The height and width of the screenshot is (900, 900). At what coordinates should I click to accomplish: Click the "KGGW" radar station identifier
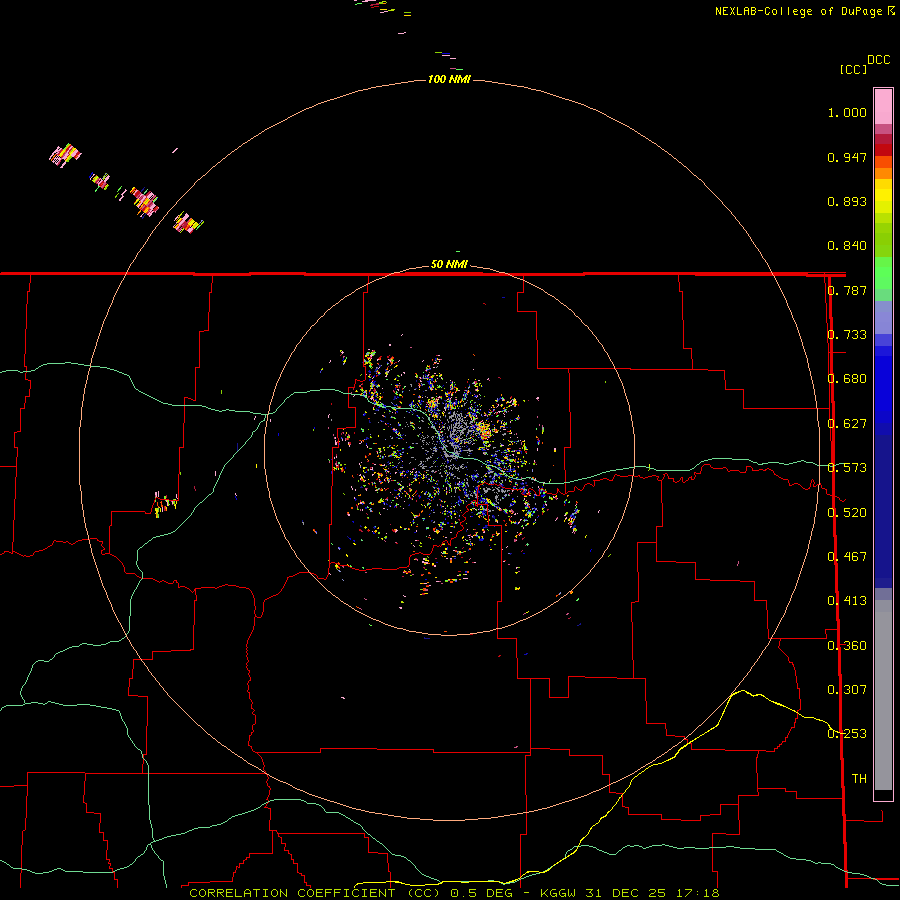558,893
